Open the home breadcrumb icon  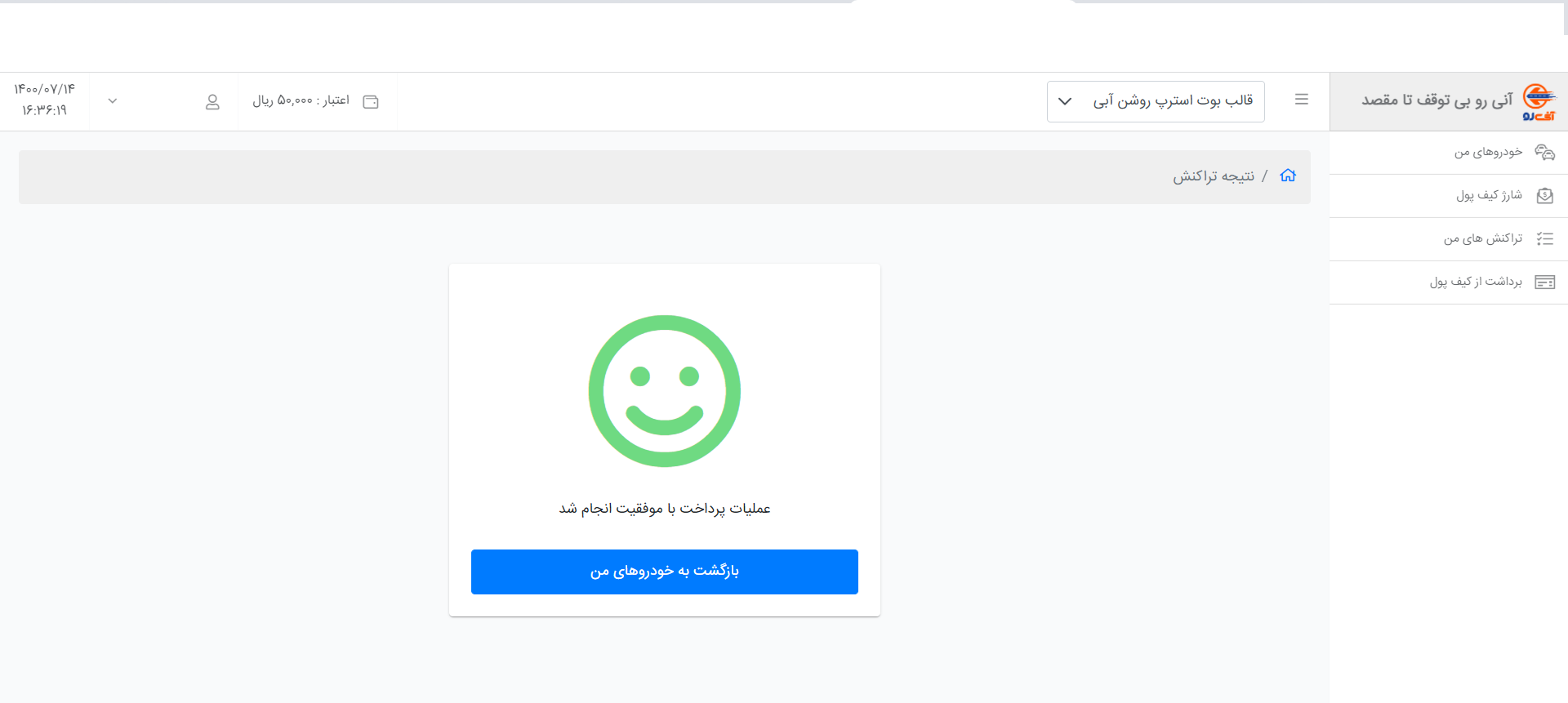(x=1288, y=176)
